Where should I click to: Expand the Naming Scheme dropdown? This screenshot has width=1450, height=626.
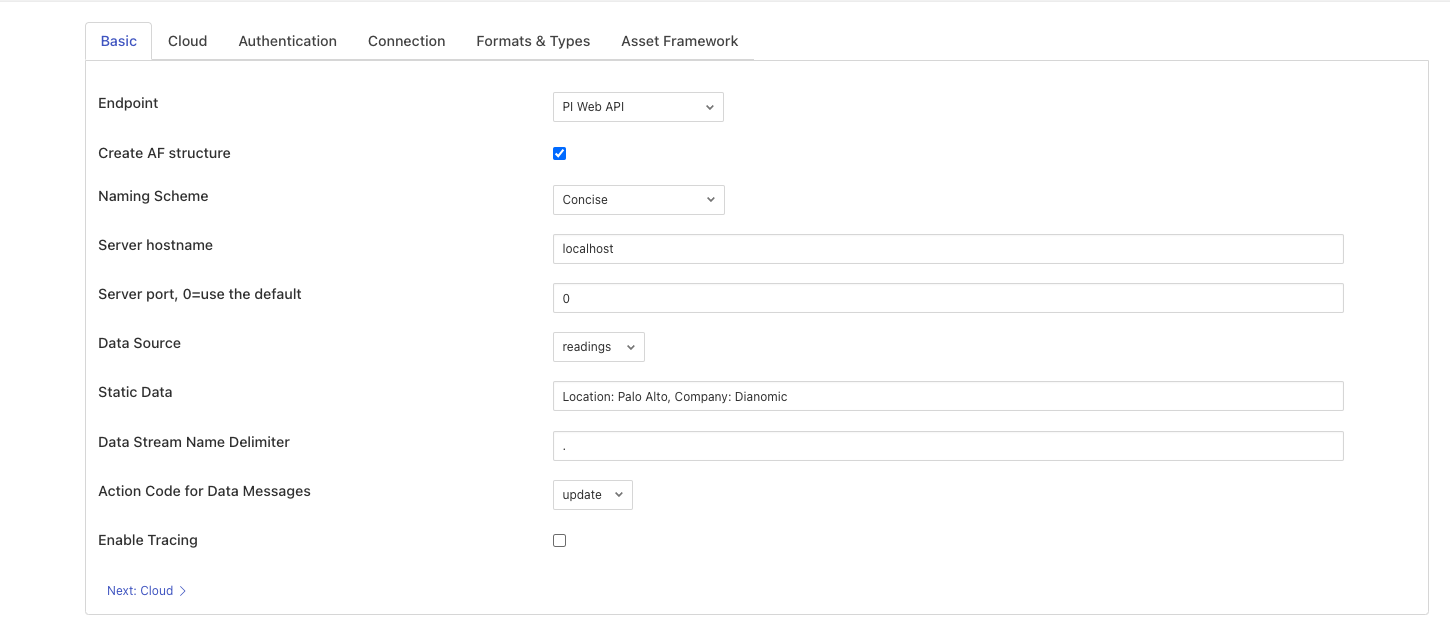point(637,200)
